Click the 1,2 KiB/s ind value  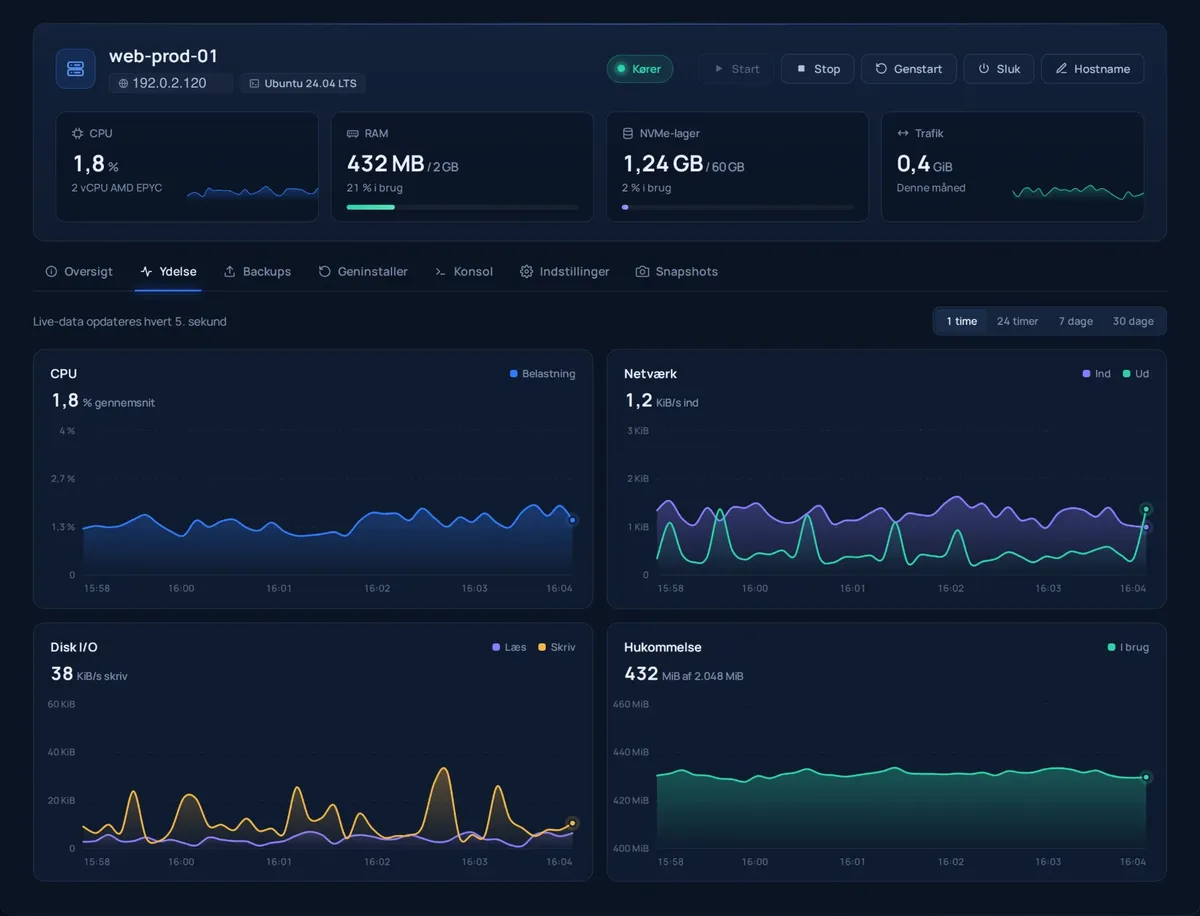click(x=662, y=401)
